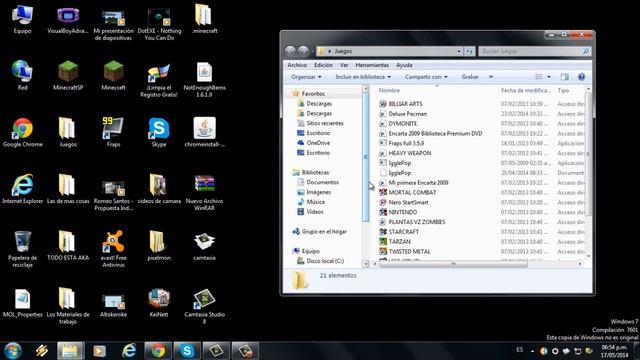Select the Nuevo Archivo WinRAR desktop icon
This screenshot has width=640, height=360.
click(x=204, y=193)
